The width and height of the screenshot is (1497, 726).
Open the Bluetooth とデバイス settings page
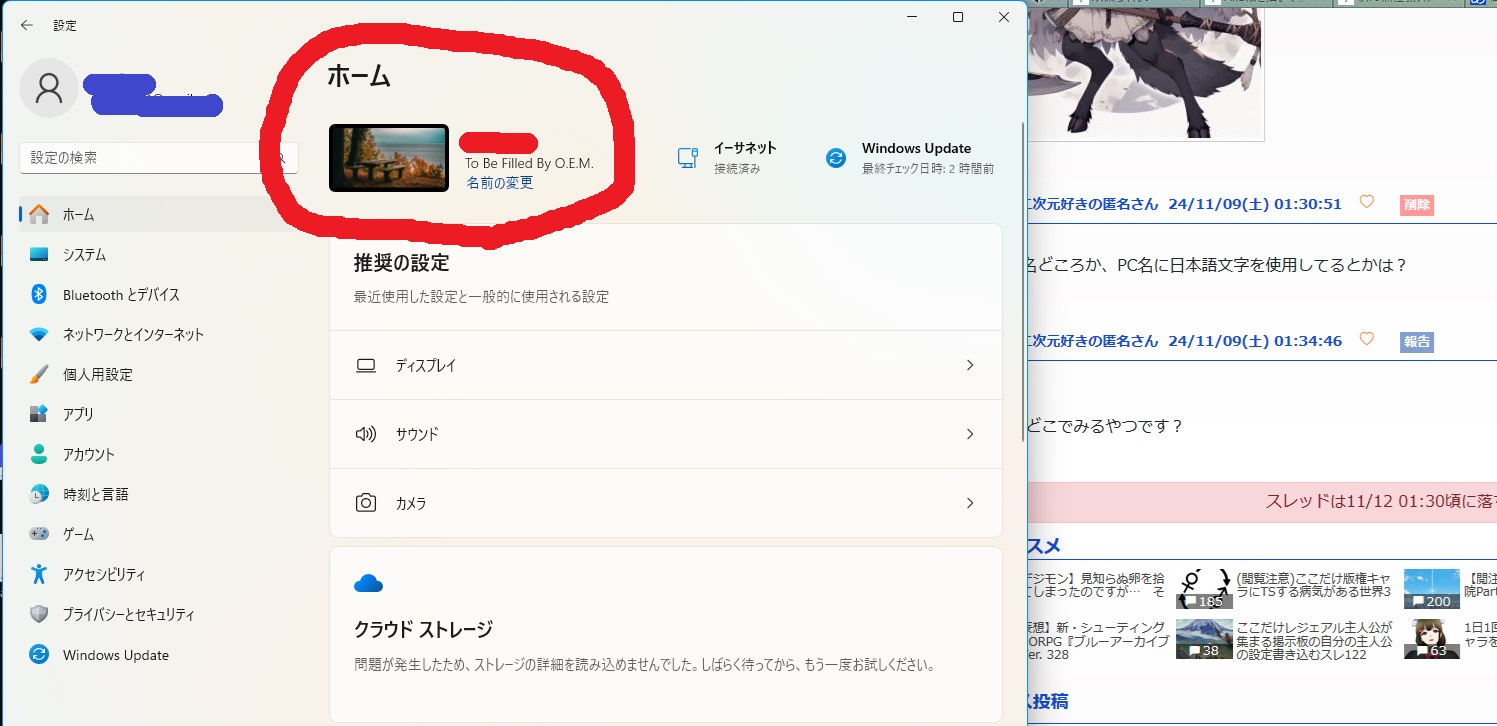pos(120,295)
